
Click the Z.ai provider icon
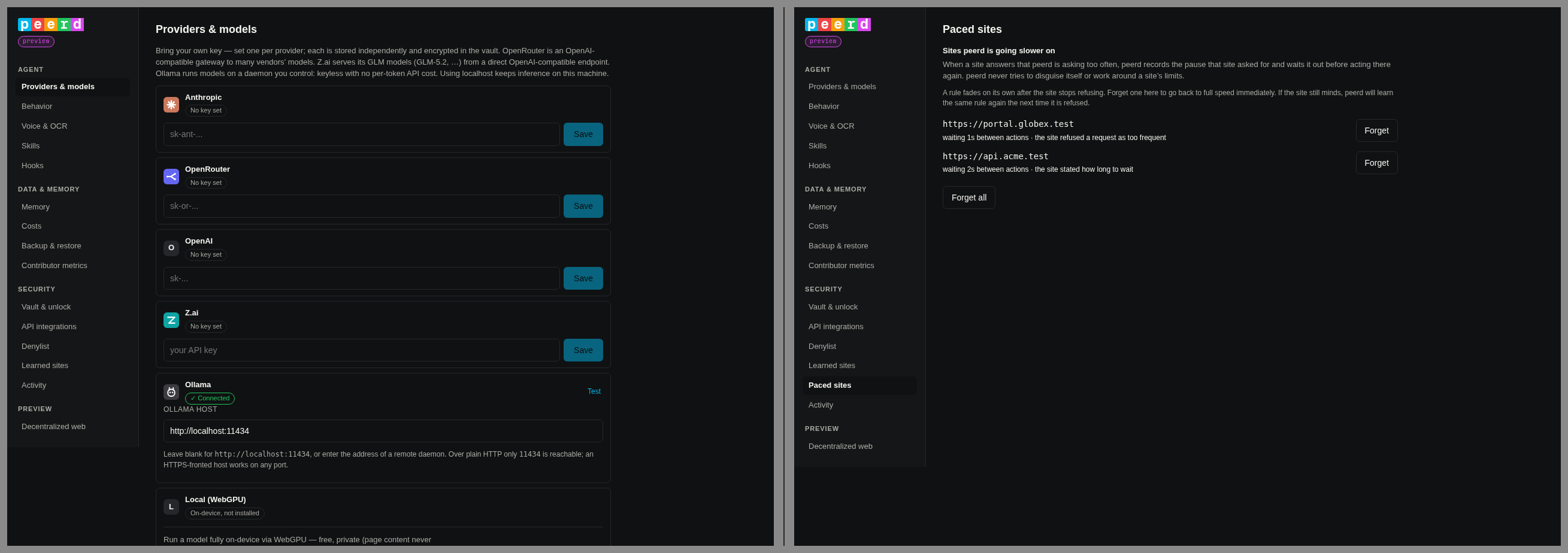point(171,320)
